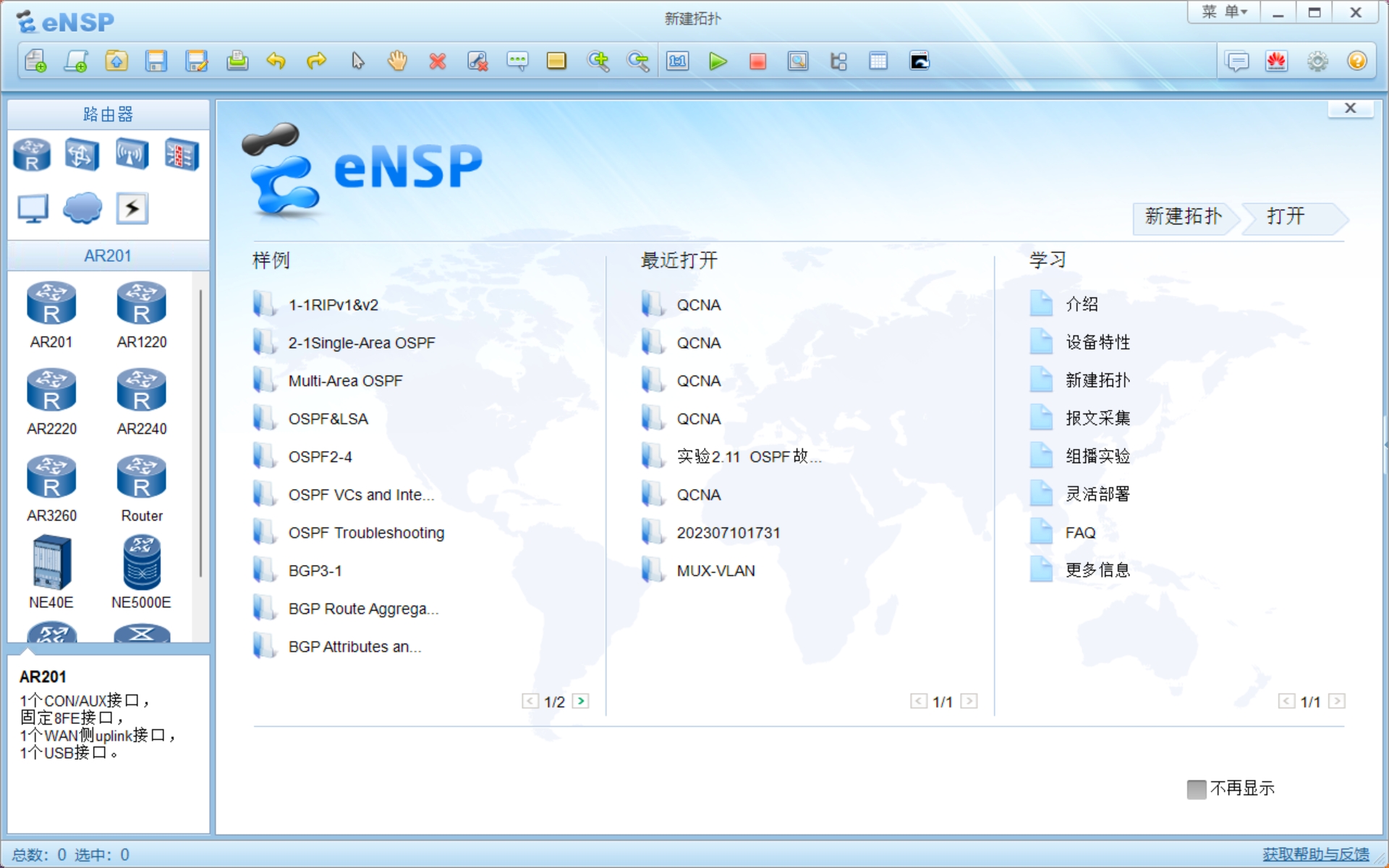
Task: Click the red X delete icon
Action: 438,61
